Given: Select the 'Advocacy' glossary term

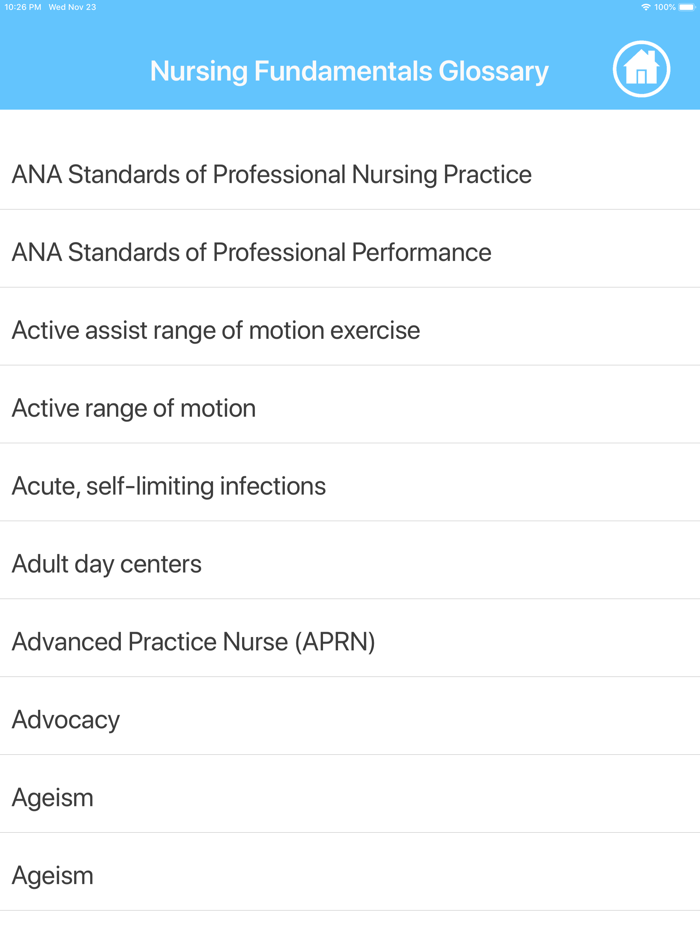Looking at the screenshot, I should pyautogui.click(x=65, y=719).
